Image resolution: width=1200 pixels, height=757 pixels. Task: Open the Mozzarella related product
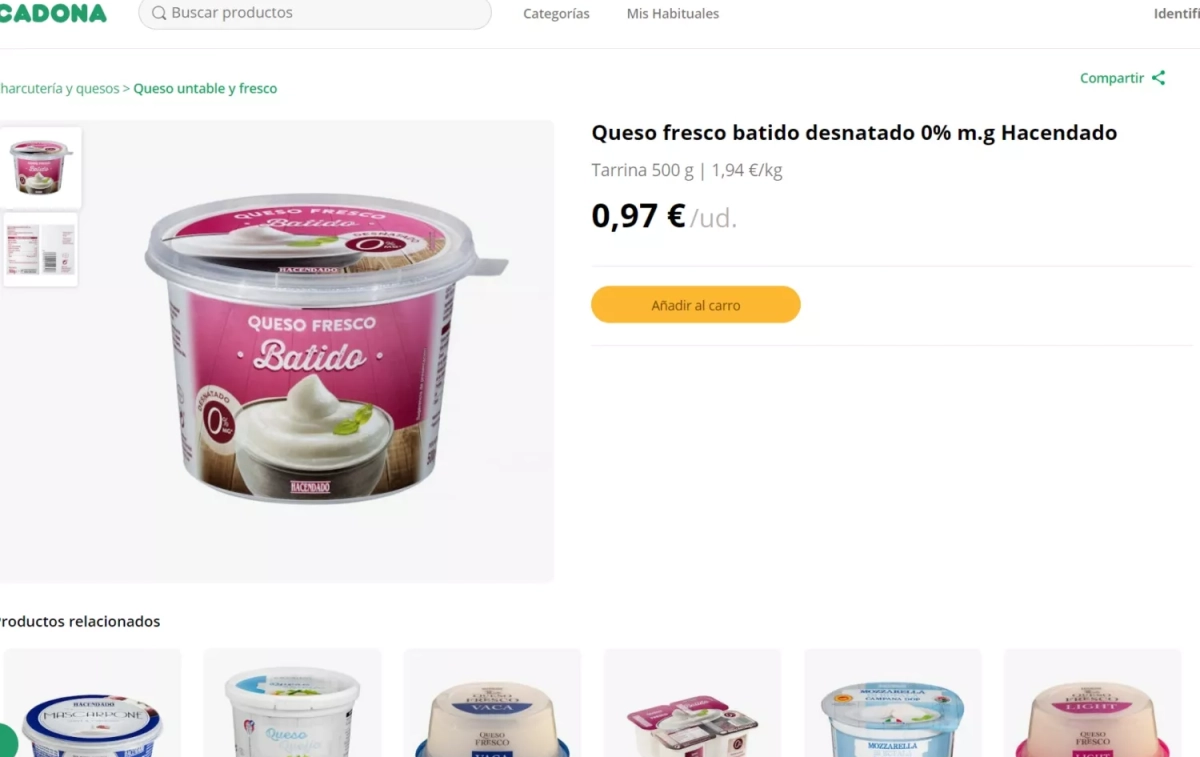pos(893,703)
